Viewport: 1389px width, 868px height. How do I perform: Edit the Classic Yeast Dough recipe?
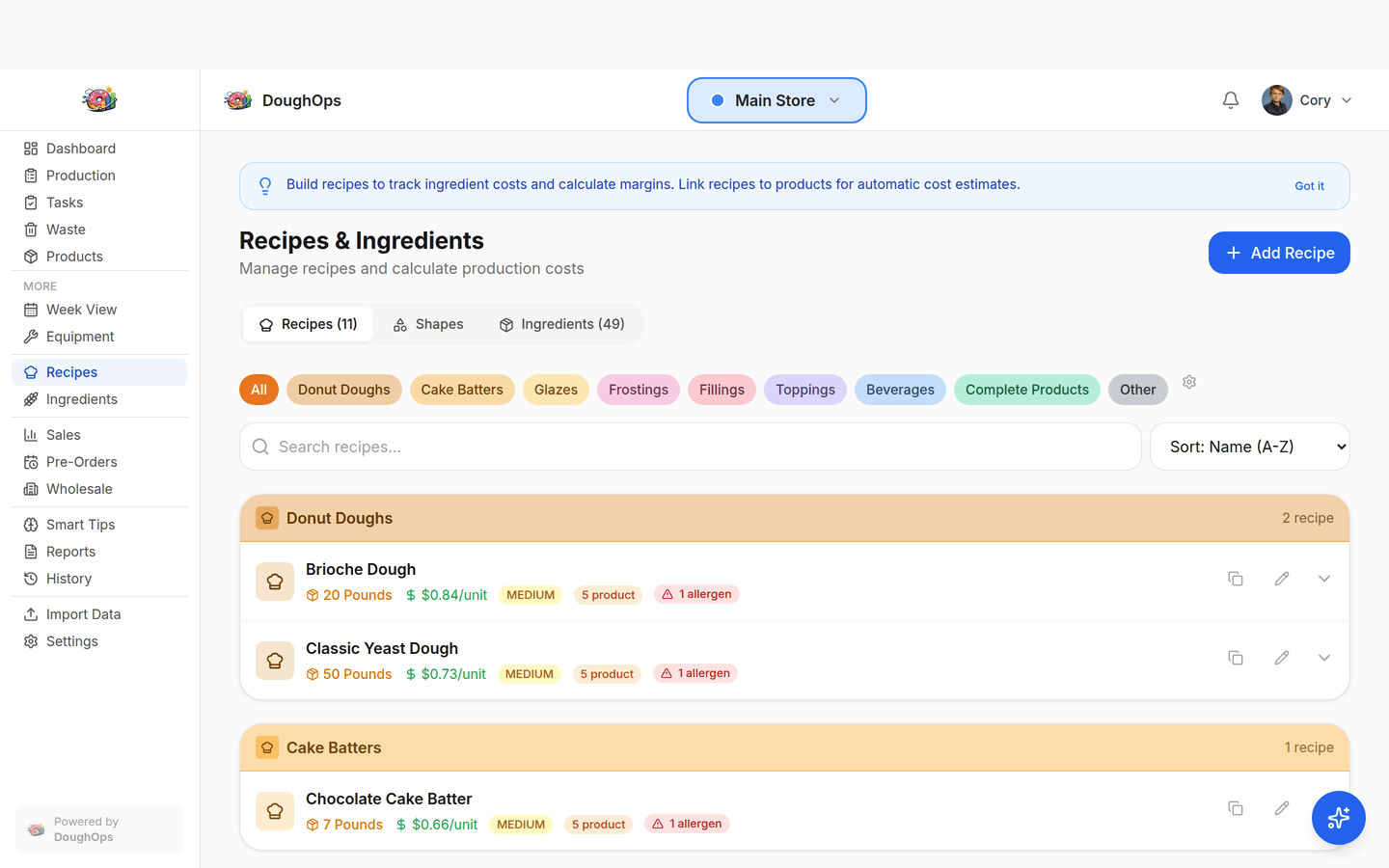(1282, 657)
